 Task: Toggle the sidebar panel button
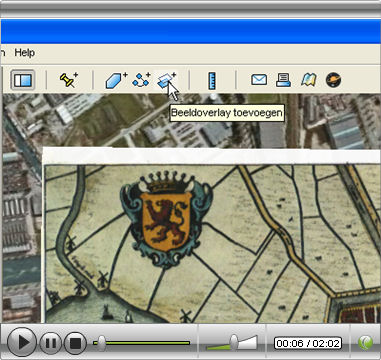[x=23, y=80]
